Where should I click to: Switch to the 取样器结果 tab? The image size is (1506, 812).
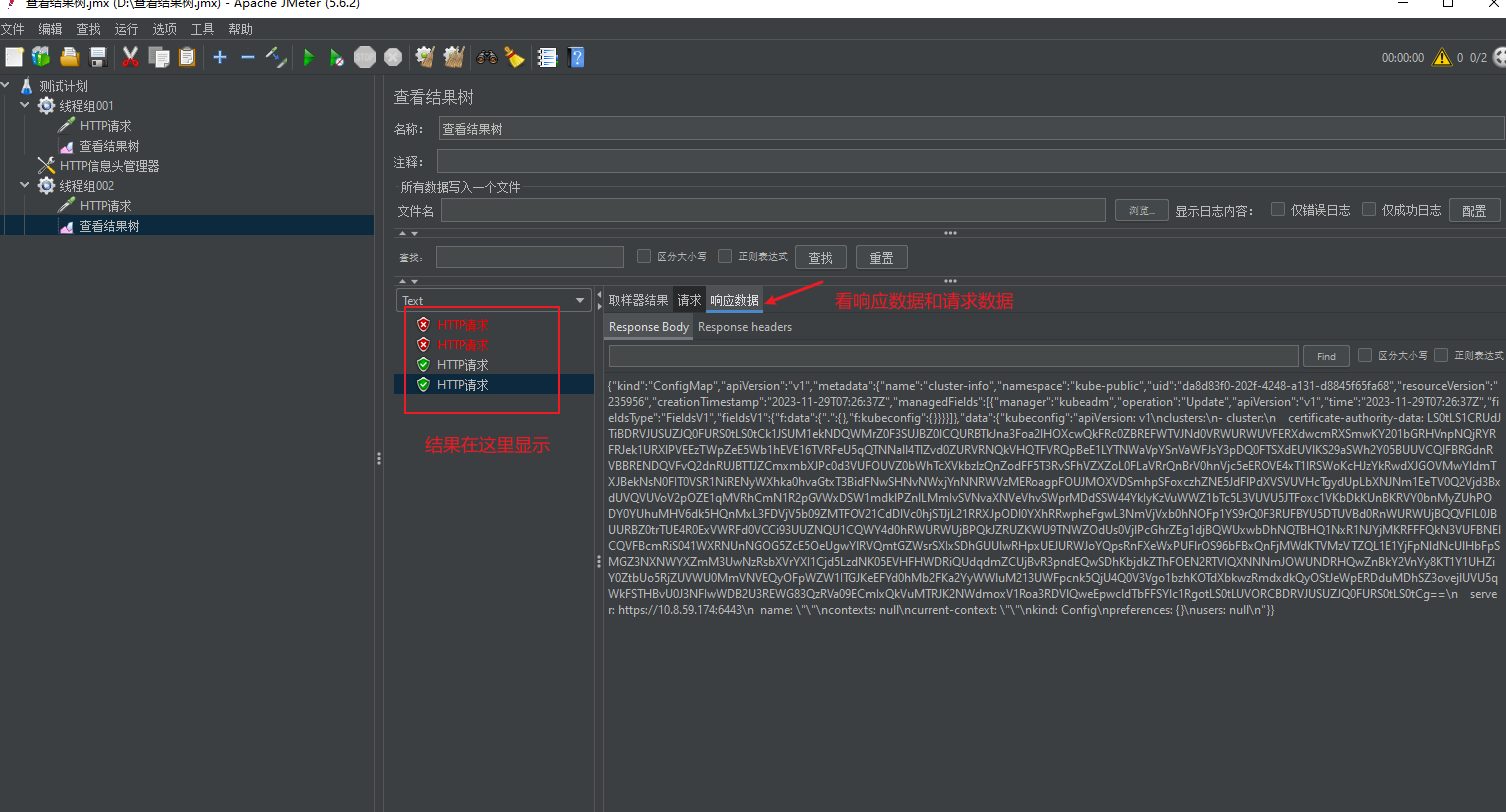[638, 300]
